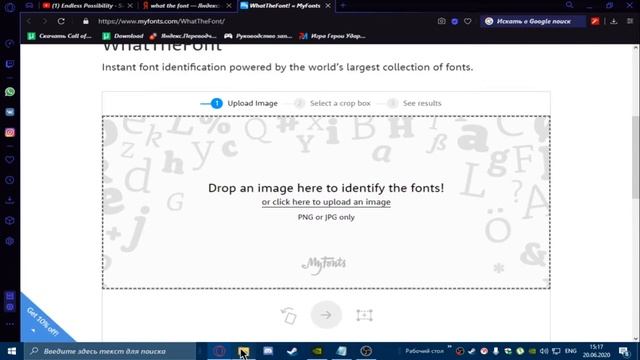Reload the MyFonts page
640x360 pixels.
click(x=61, y=21)
